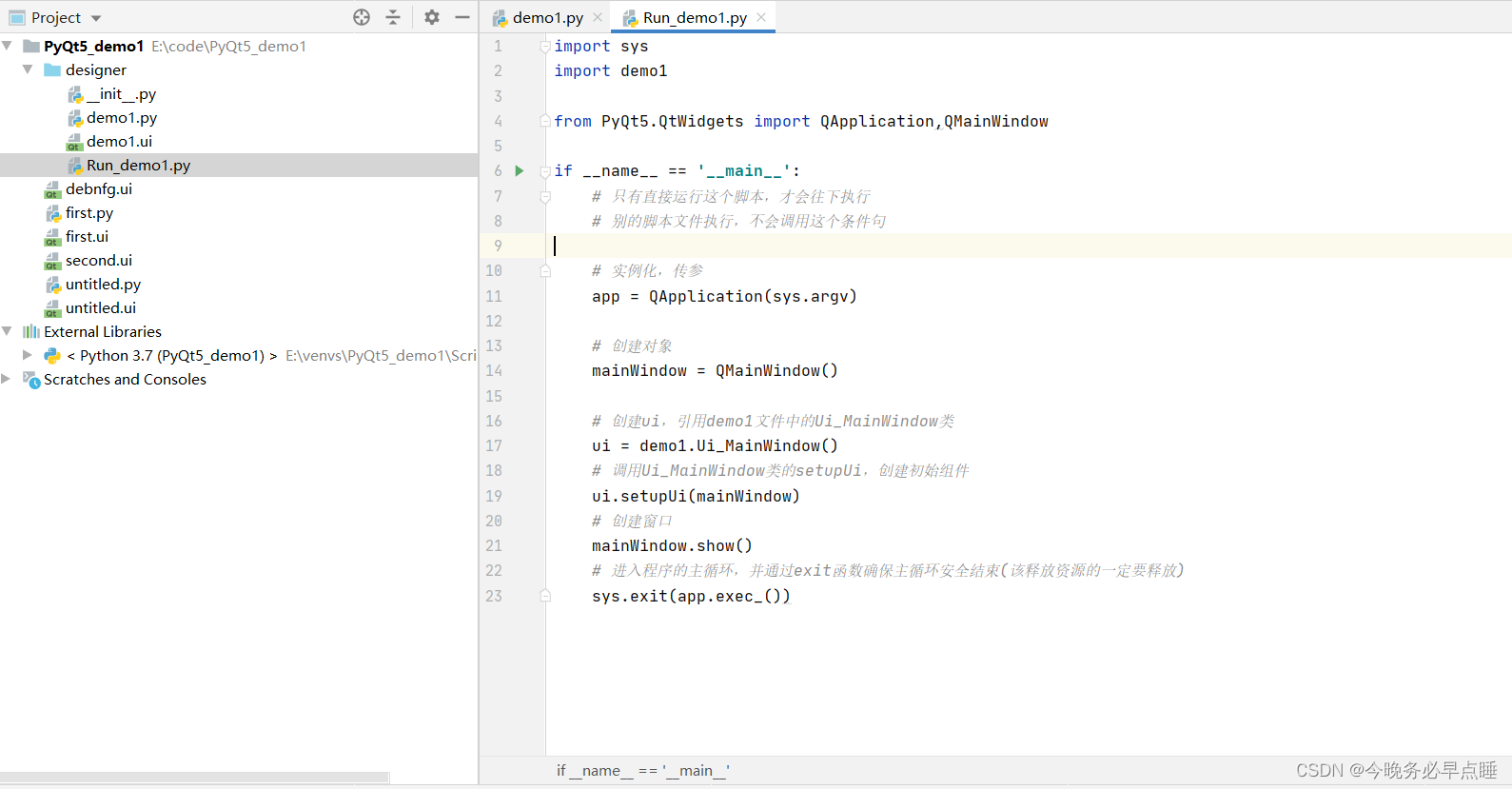Select the first.ui Qt file icon
Image resolution: width=1512 pixels, height=789 pixels.
point(53,237)
